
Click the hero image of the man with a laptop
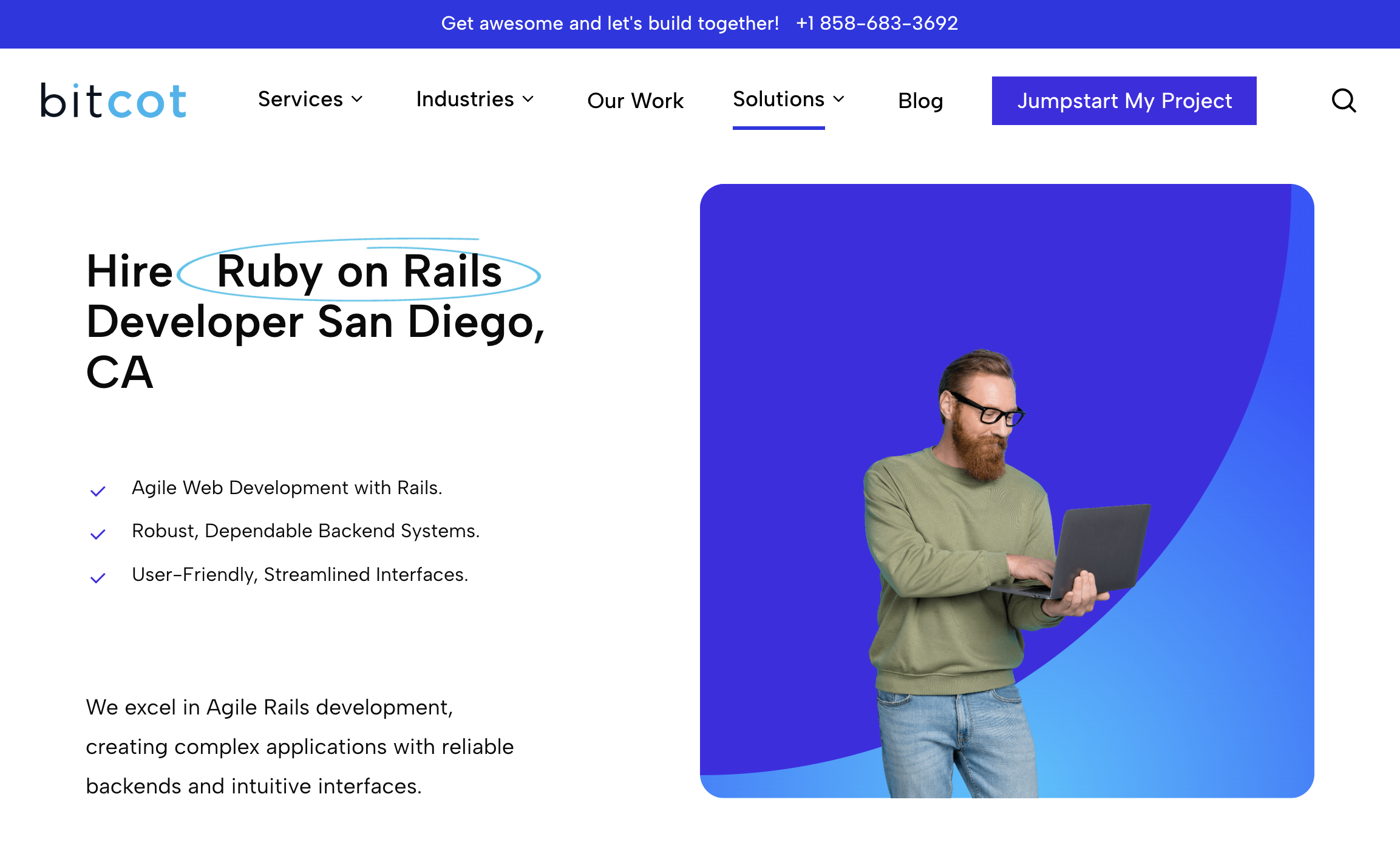(1007, 490)
